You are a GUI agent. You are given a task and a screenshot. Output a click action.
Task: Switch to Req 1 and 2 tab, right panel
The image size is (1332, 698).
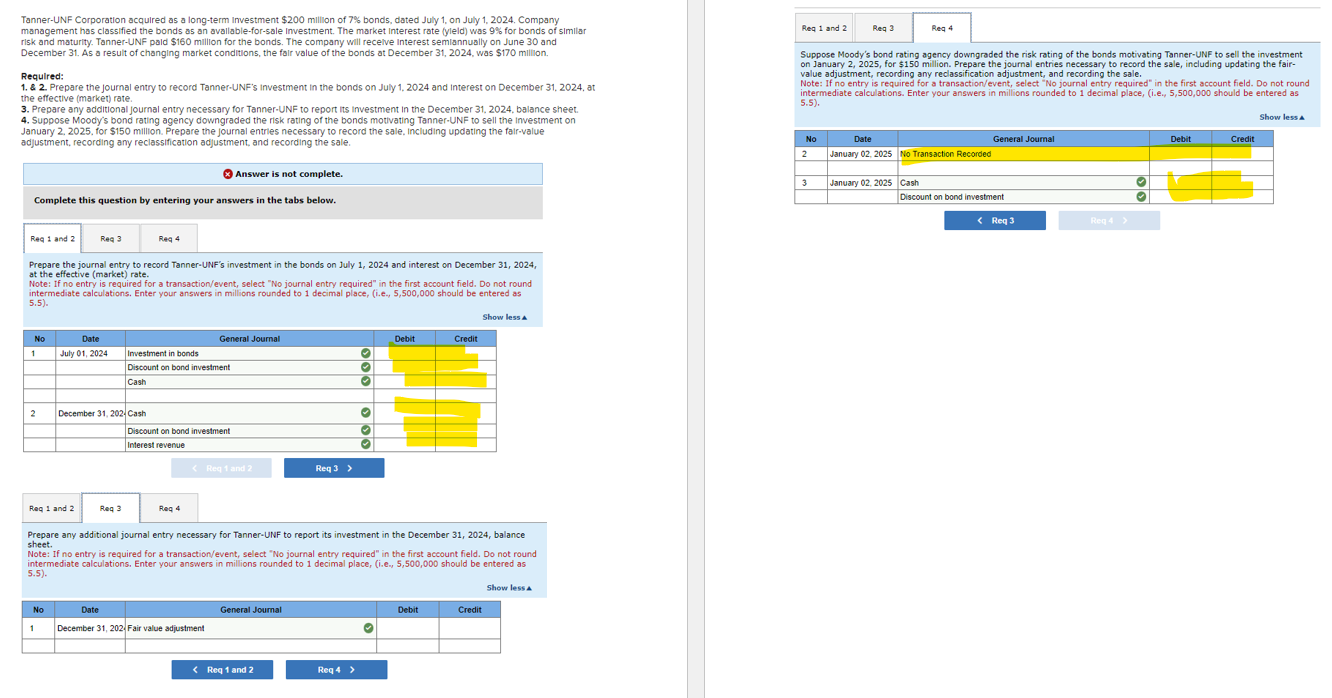coord(824,28)
